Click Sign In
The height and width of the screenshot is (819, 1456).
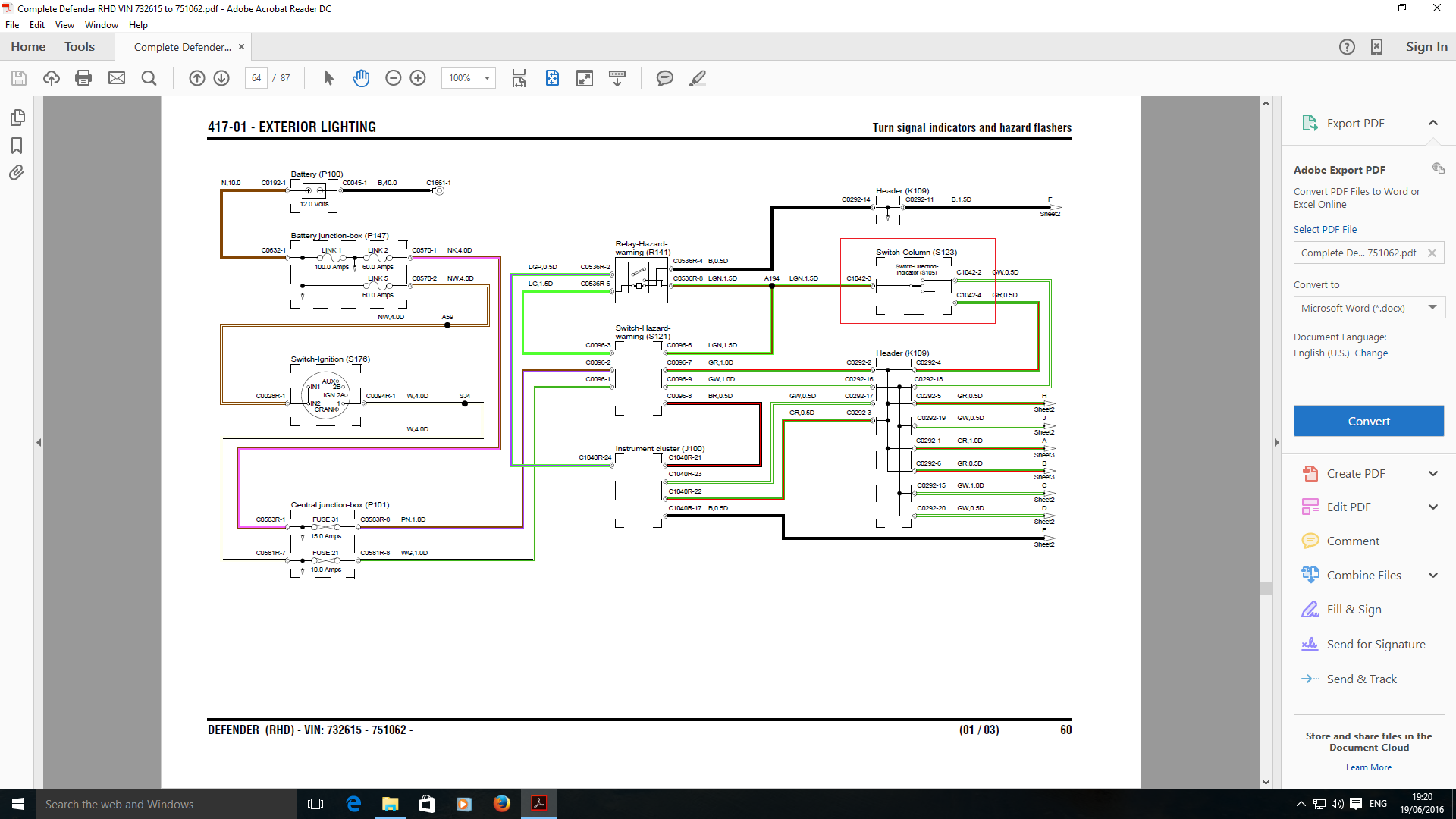1426,47
